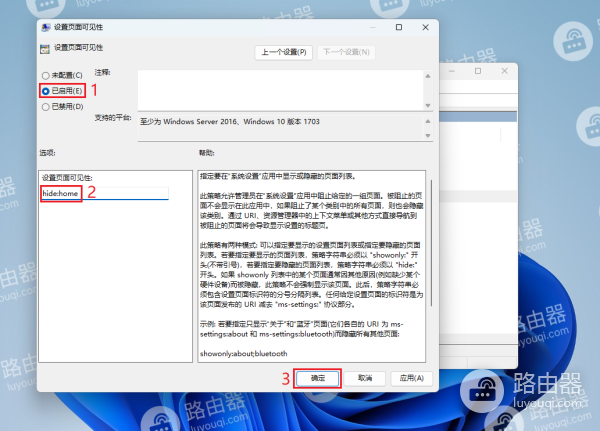Maximize the 设置页面可见性 dialog window
Image resolution: width=600 pixels, height=431 pixels.
pos(399,27)
